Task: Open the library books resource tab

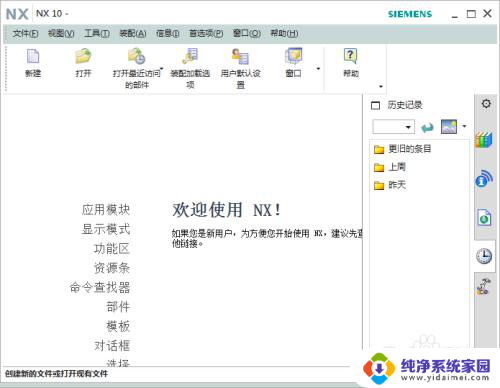Action: pos(484,140)
